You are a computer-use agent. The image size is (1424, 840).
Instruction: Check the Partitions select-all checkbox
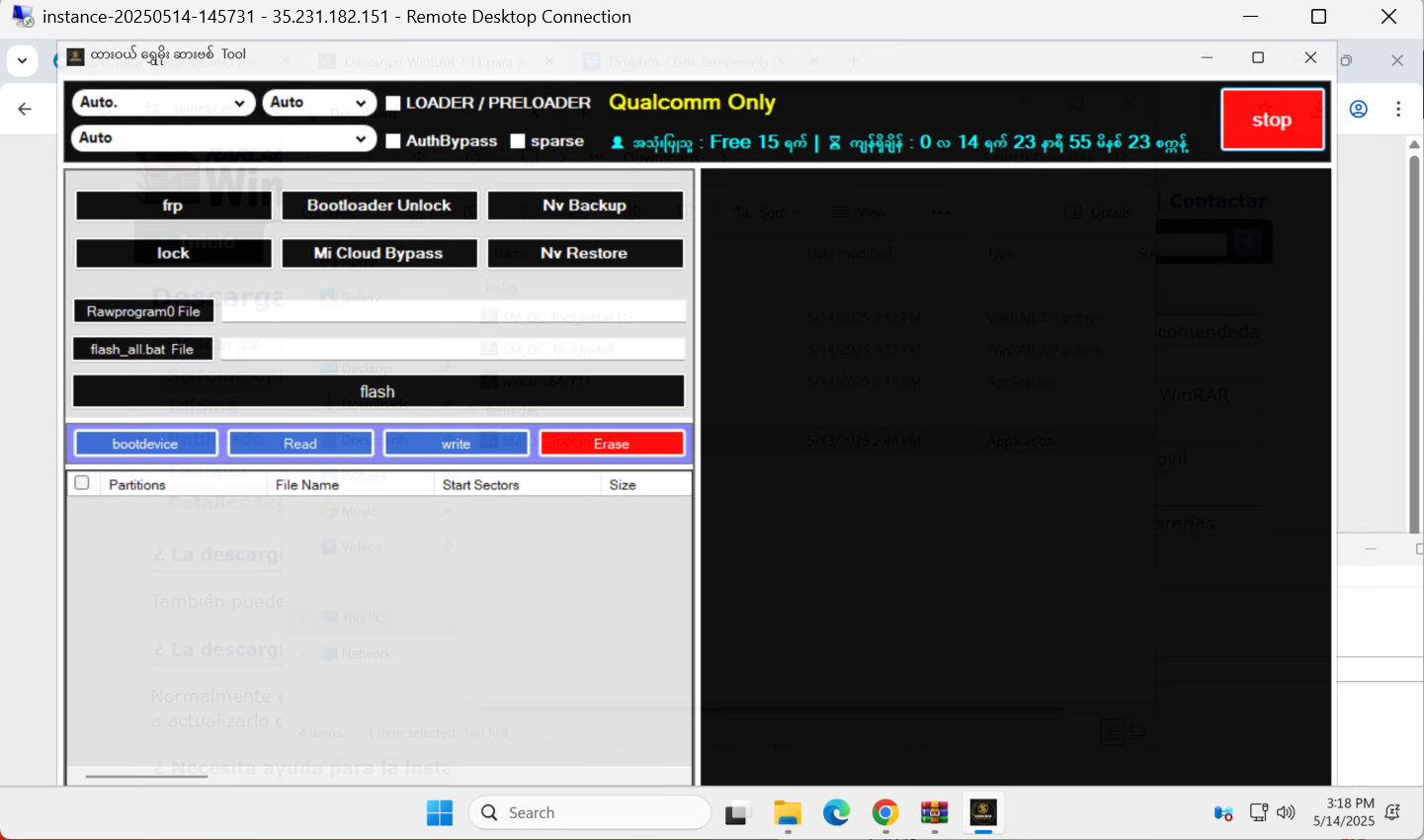pyautogui.click(x=82, y=483)
